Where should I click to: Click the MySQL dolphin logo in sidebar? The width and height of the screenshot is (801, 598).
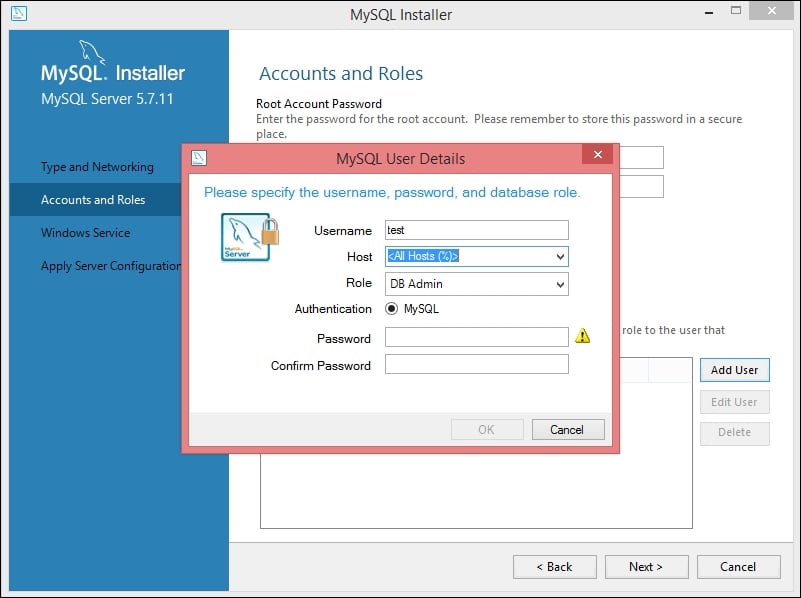(x=92, y=52)
